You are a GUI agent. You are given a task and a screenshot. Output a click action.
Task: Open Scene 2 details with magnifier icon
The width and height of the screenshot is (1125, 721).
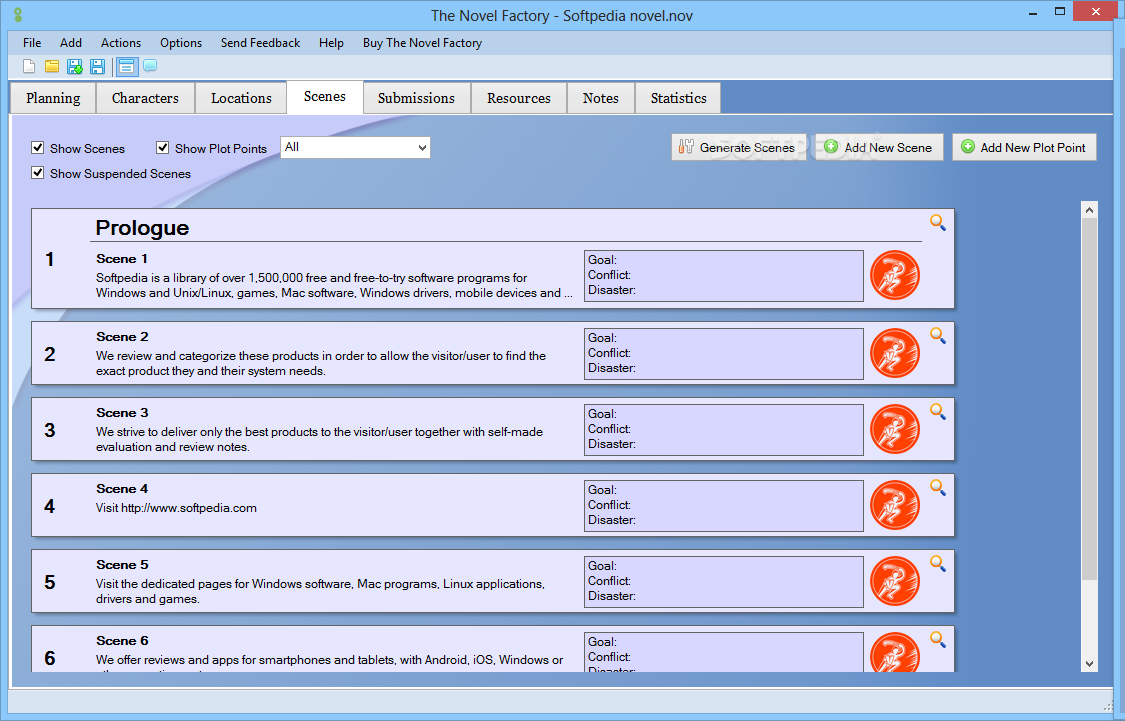[938, 336]
